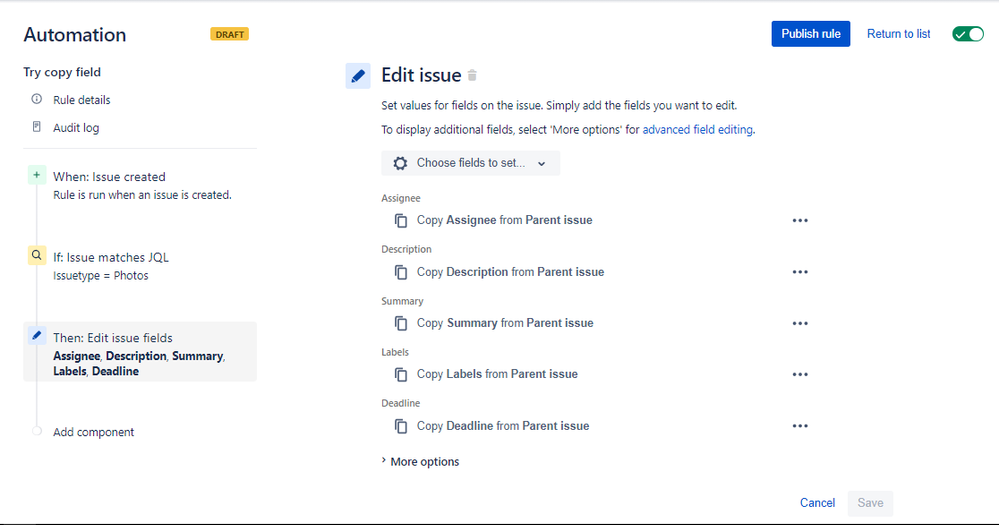Toggle the rule enabled switch off
The width and height of the screenshot is (999, 525).
pos(968,34)
